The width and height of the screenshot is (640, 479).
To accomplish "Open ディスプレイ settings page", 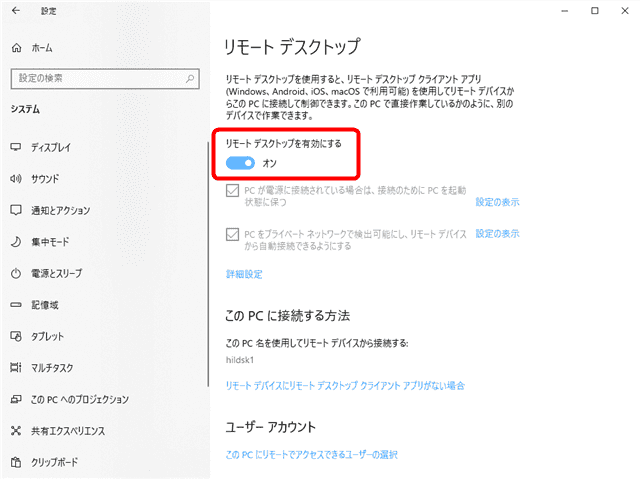I will coord(51,147).
